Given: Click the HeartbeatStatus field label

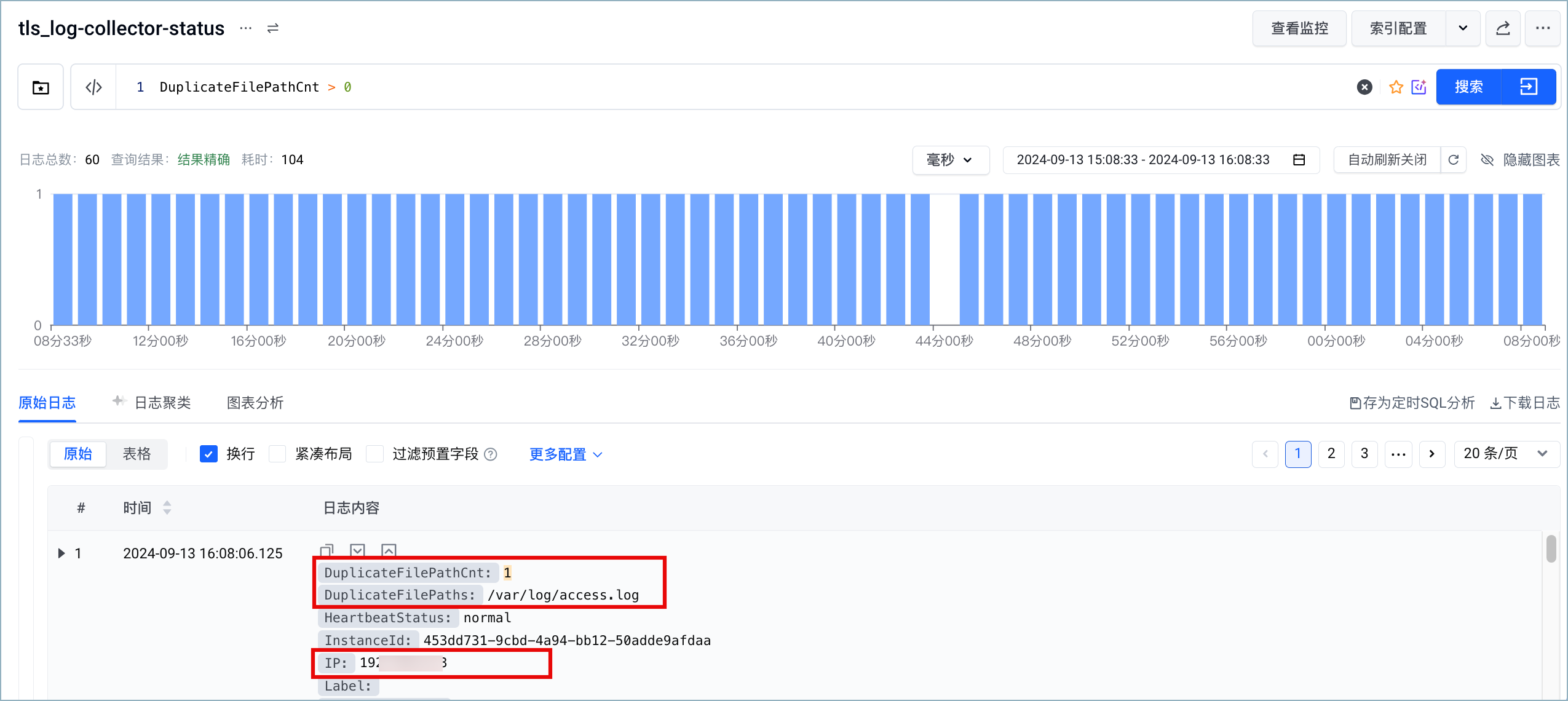Looking at the screenshot, I should [x=387, y=617].
